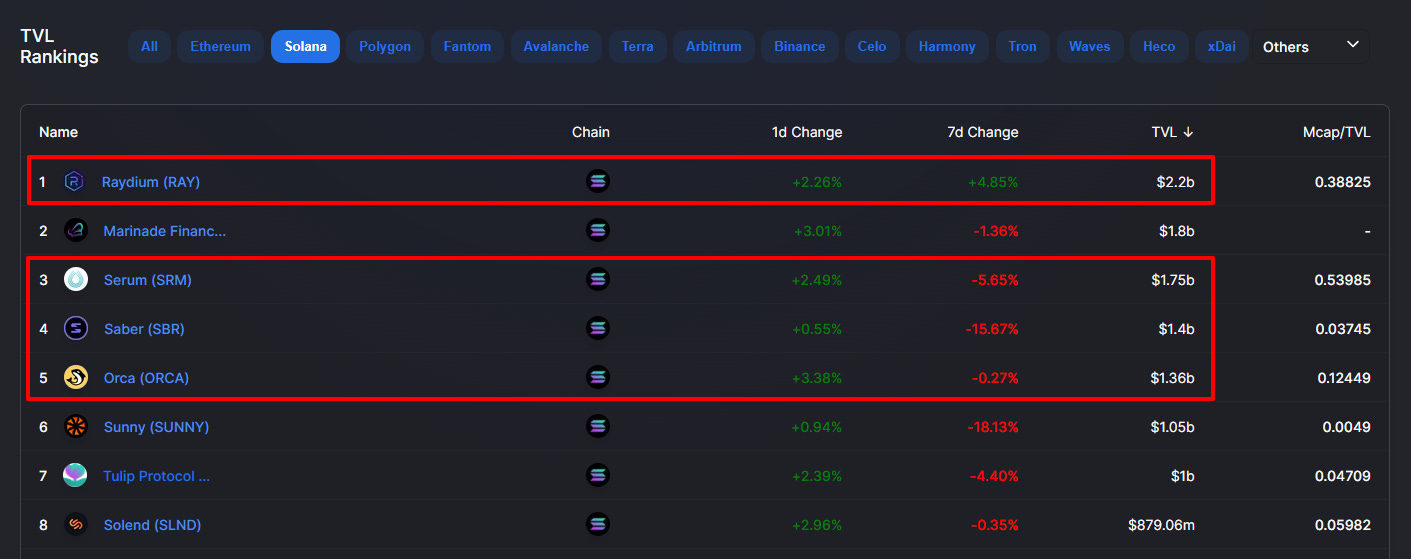Screen dimensions: 1411x559
Task: Click Sunny Mcap/TVL value 0.0049
Action: pyautogui.click(x=1346, y=427)
